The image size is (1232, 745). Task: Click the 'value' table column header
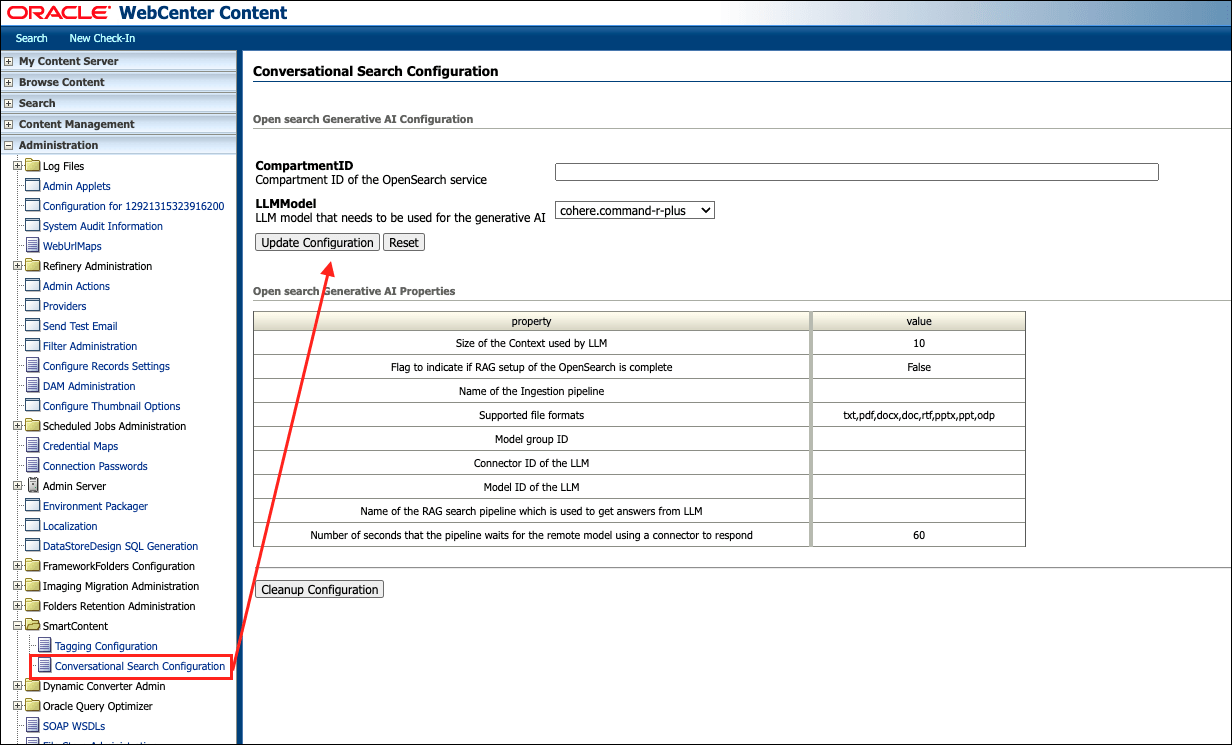point(918,321)
